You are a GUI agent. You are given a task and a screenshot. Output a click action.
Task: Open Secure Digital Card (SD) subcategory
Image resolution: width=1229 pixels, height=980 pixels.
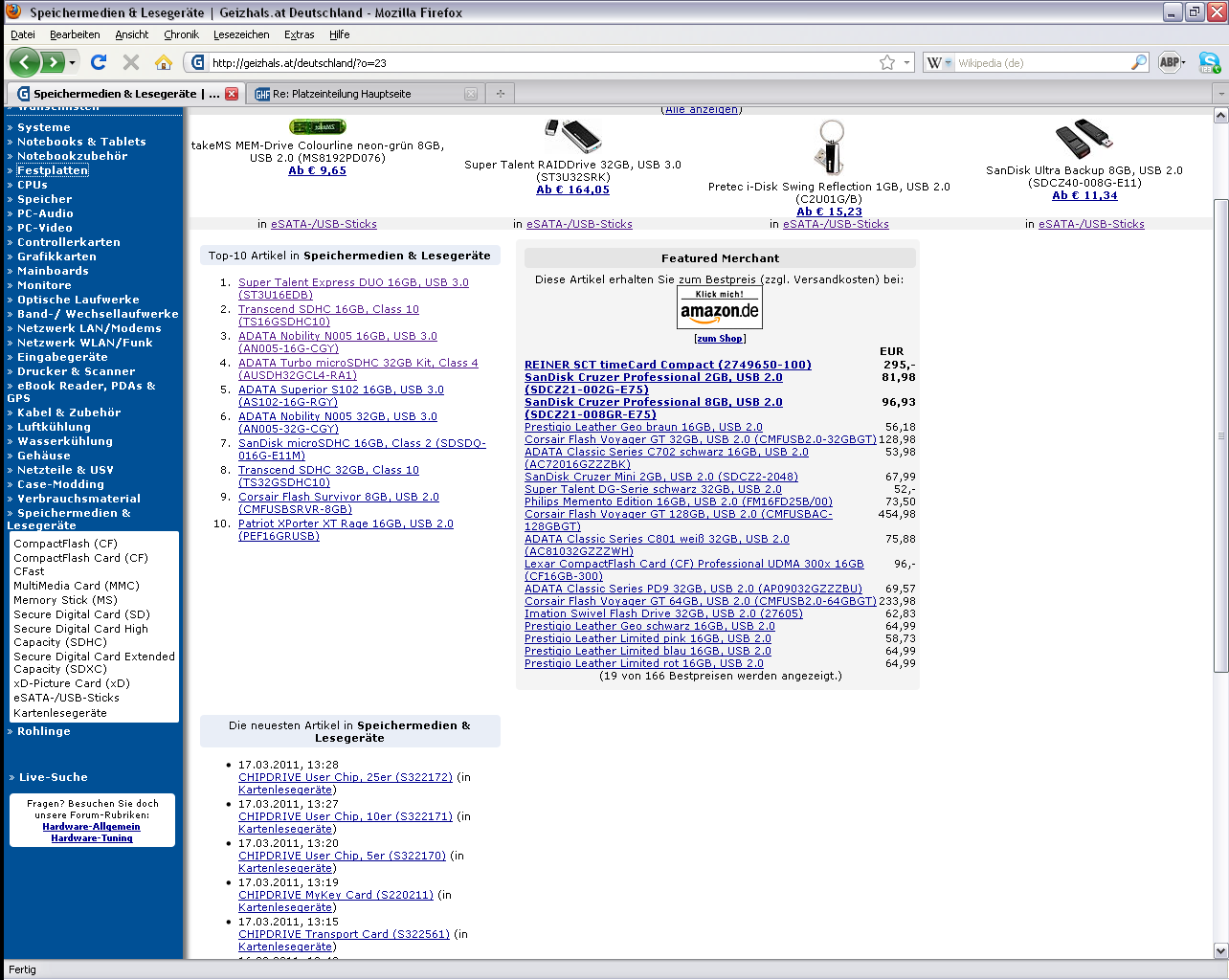point(81,614)
